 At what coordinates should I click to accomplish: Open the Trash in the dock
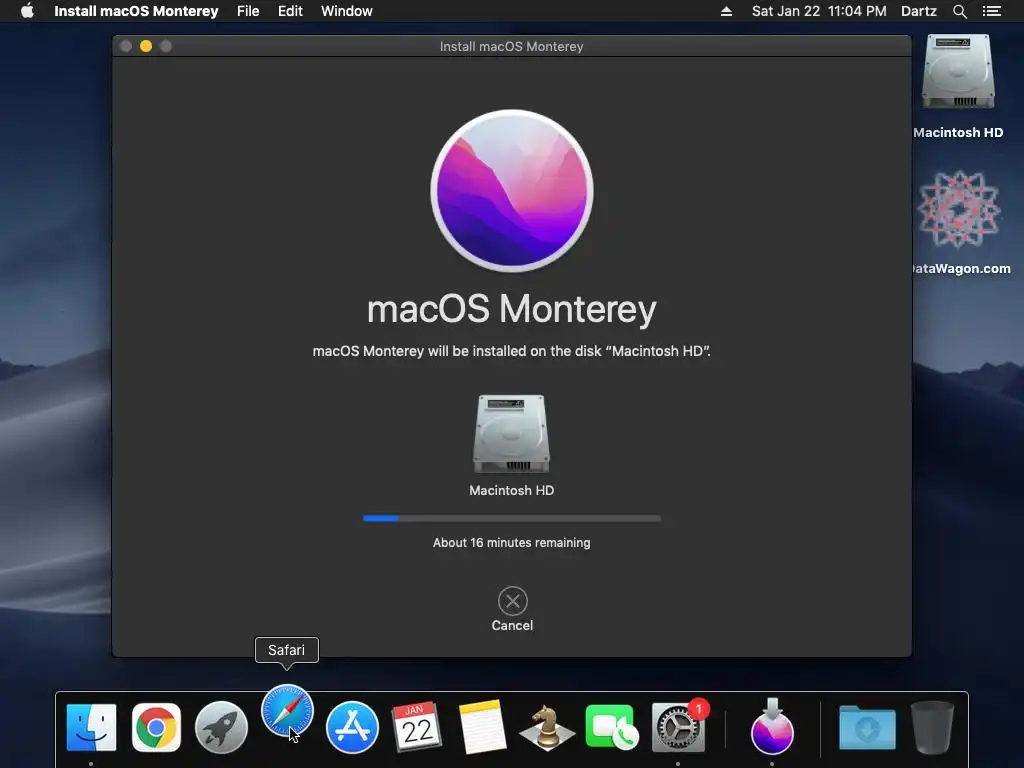pos(932,727)
